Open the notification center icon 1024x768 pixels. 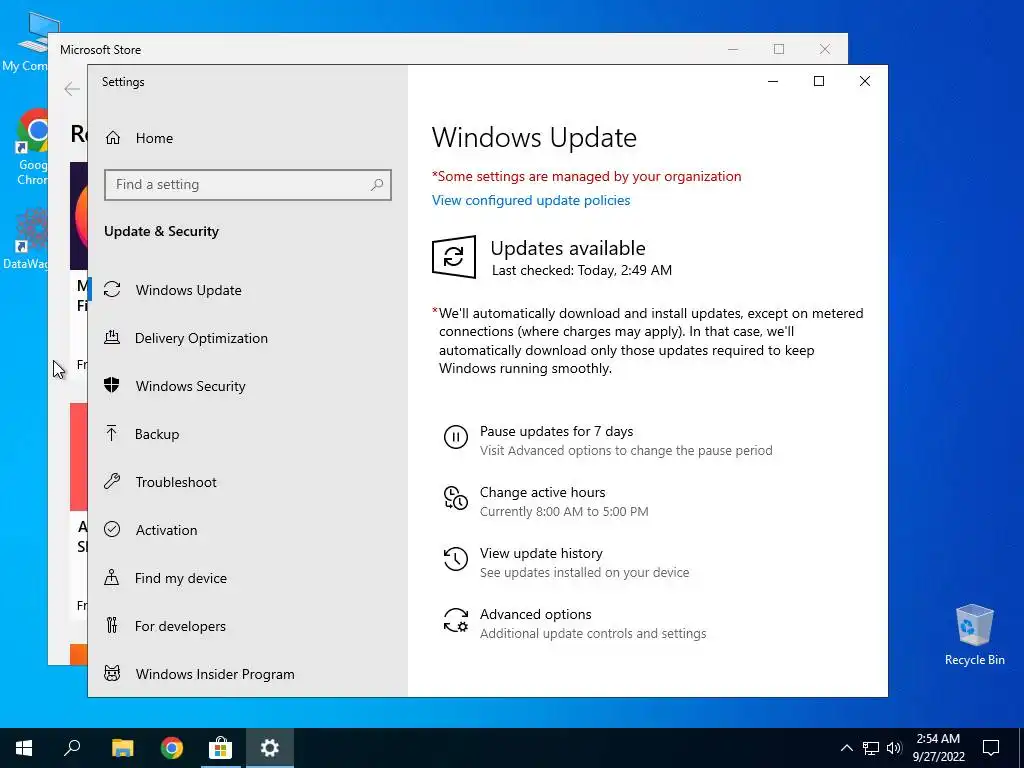coord(991,748)
